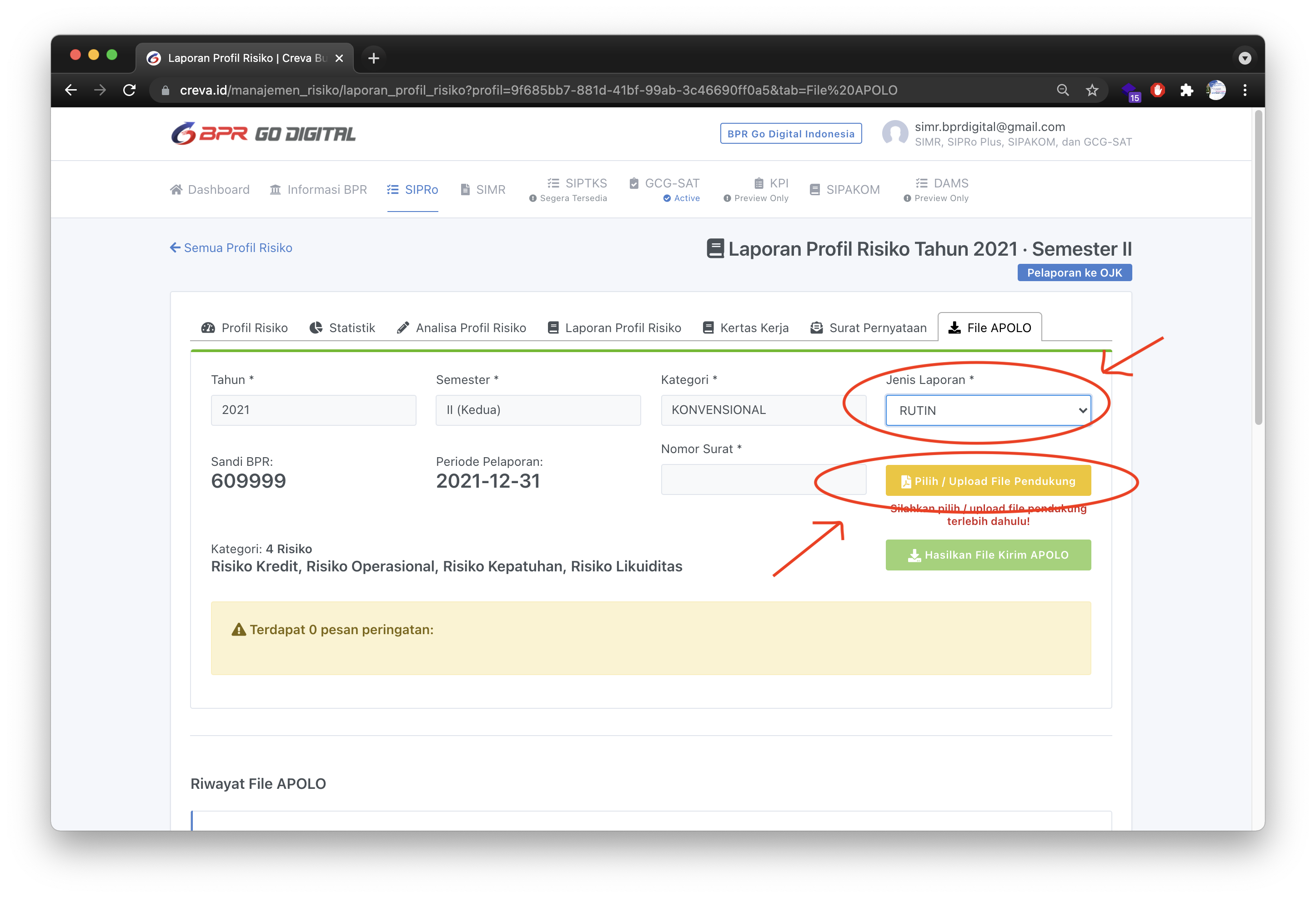
Task: Click the simr.bprdigital@gmail.com account text
Action: pos(990,127)
